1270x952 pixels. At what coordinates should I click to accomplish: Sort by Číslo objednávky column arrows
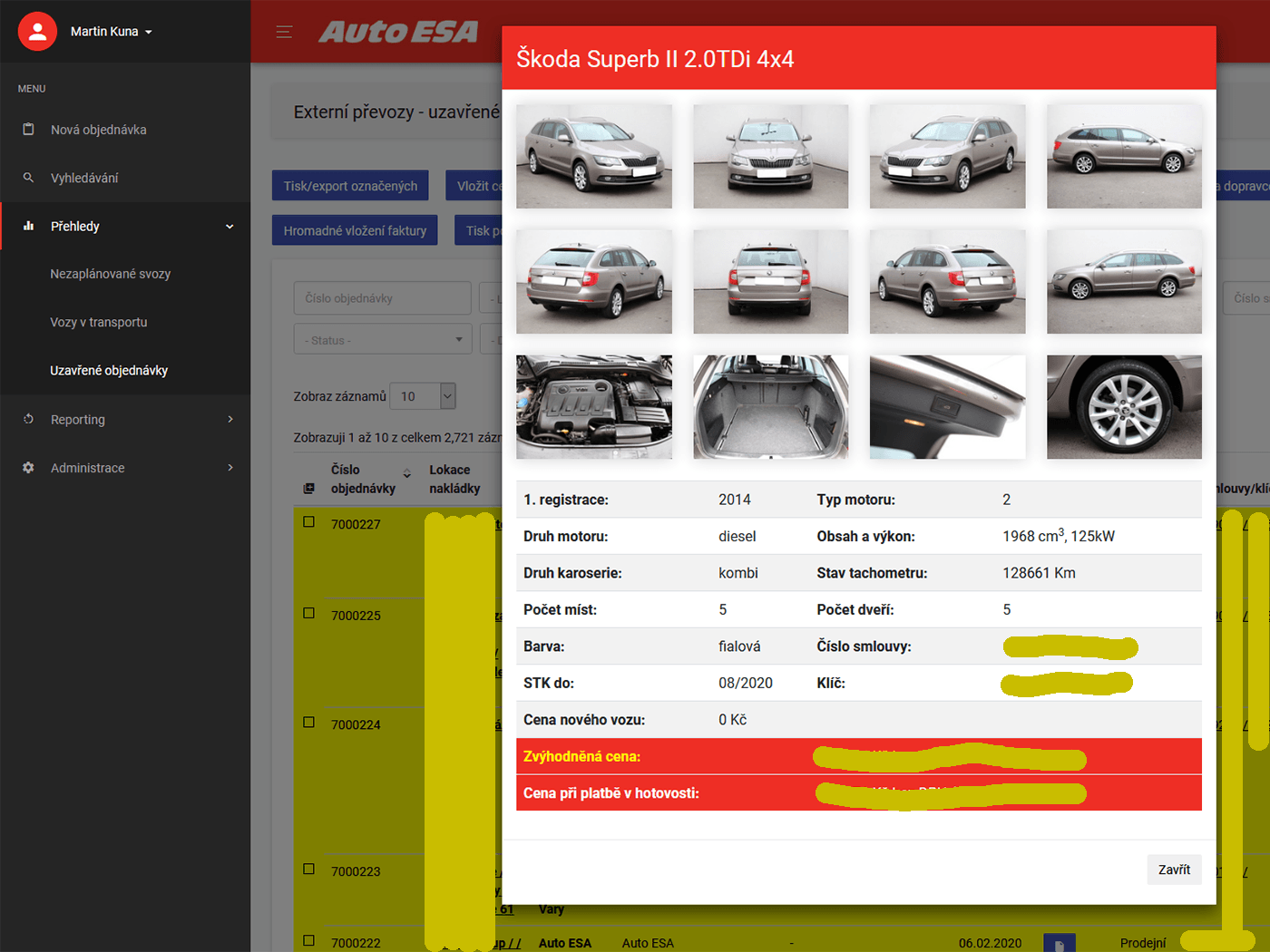pos(407,473)
